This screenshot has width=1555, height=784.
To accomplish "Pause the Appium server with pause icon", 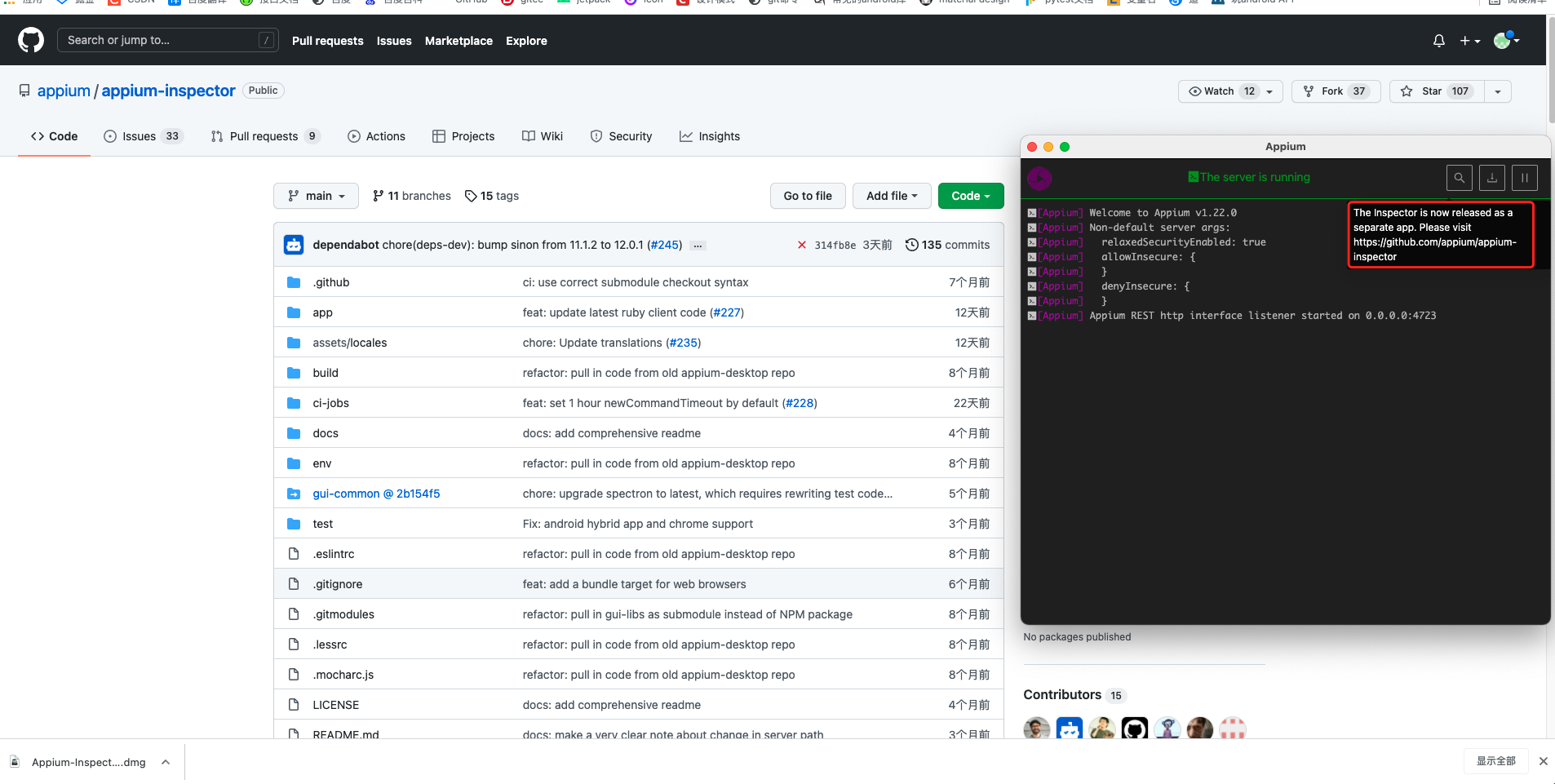I will (1524, 177).
